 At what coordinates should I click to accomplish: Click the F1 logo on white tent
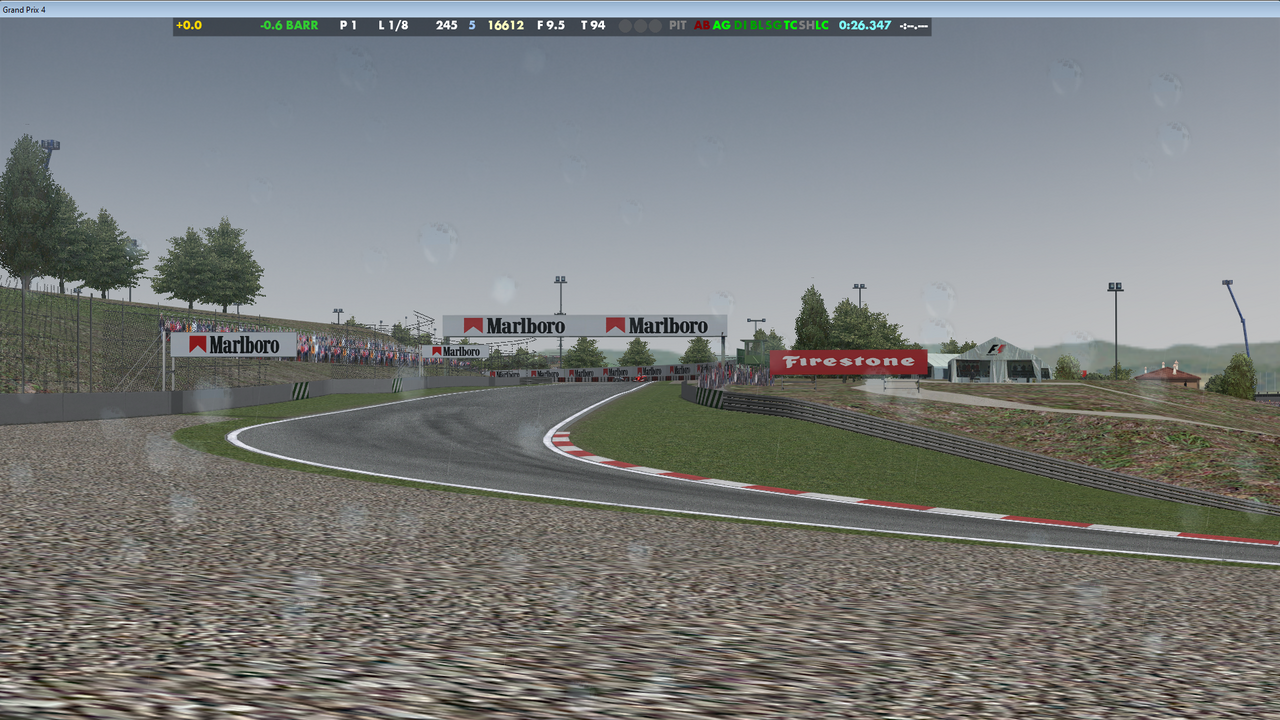click(x=996, y=349)
